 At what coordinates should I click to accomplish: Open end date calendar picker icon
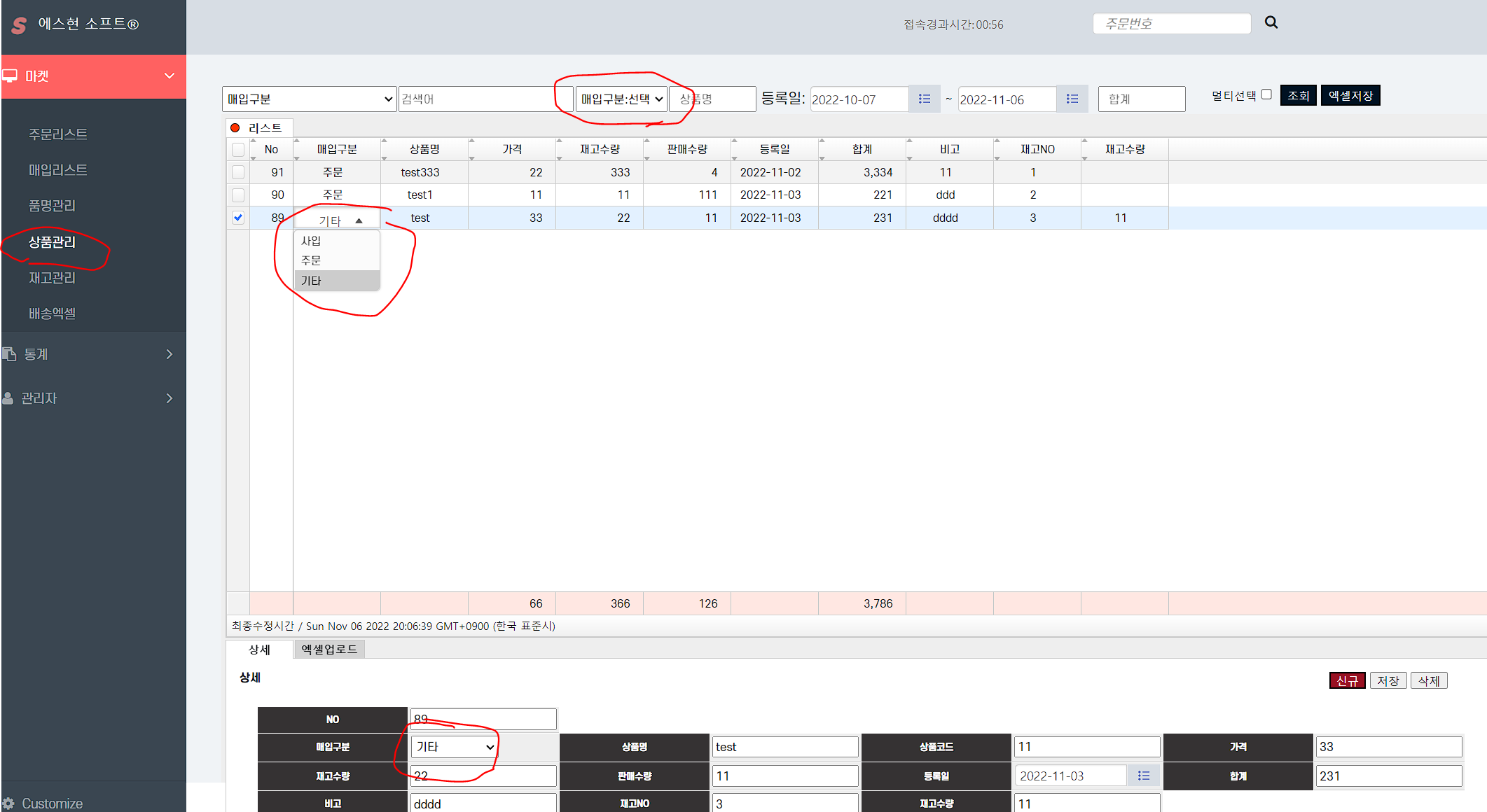pos(1072,99)
